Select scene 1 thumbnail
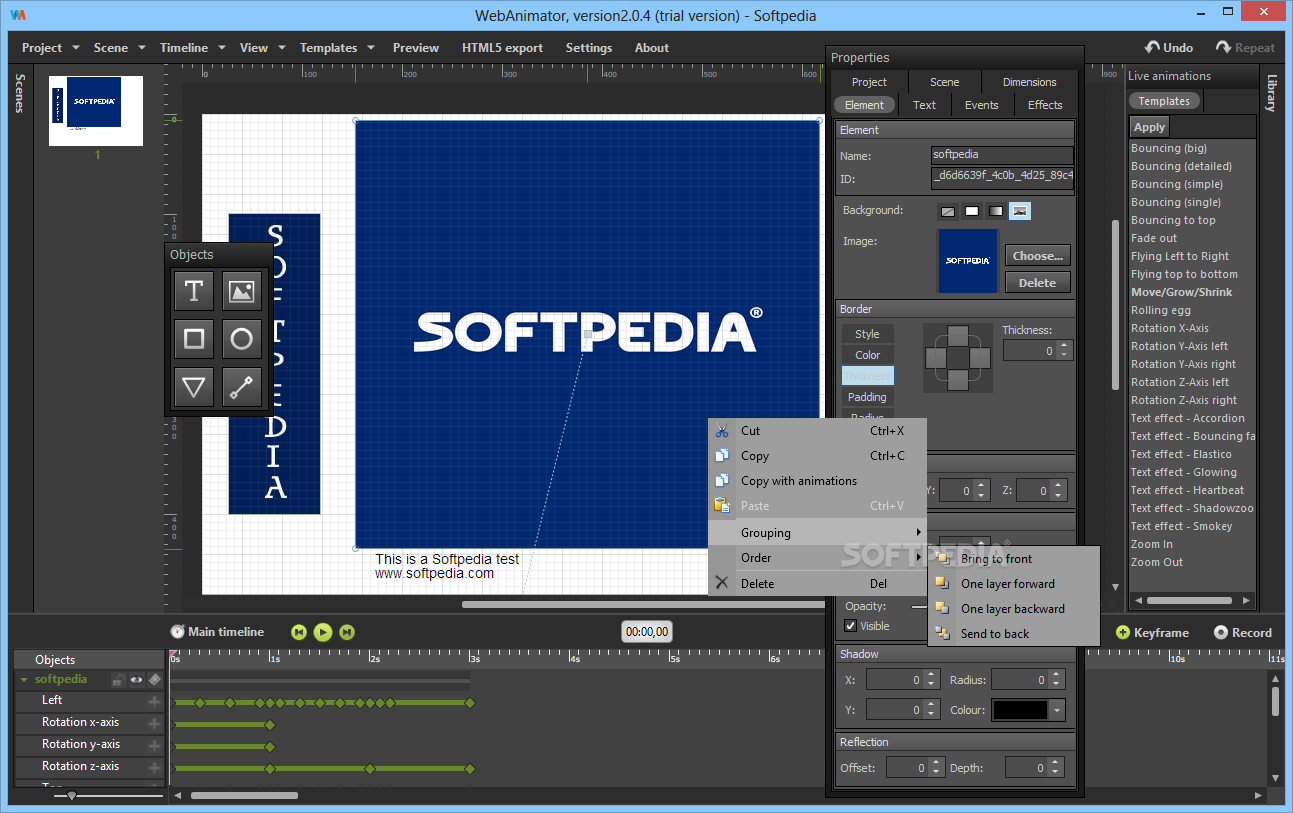 point(96,109)
